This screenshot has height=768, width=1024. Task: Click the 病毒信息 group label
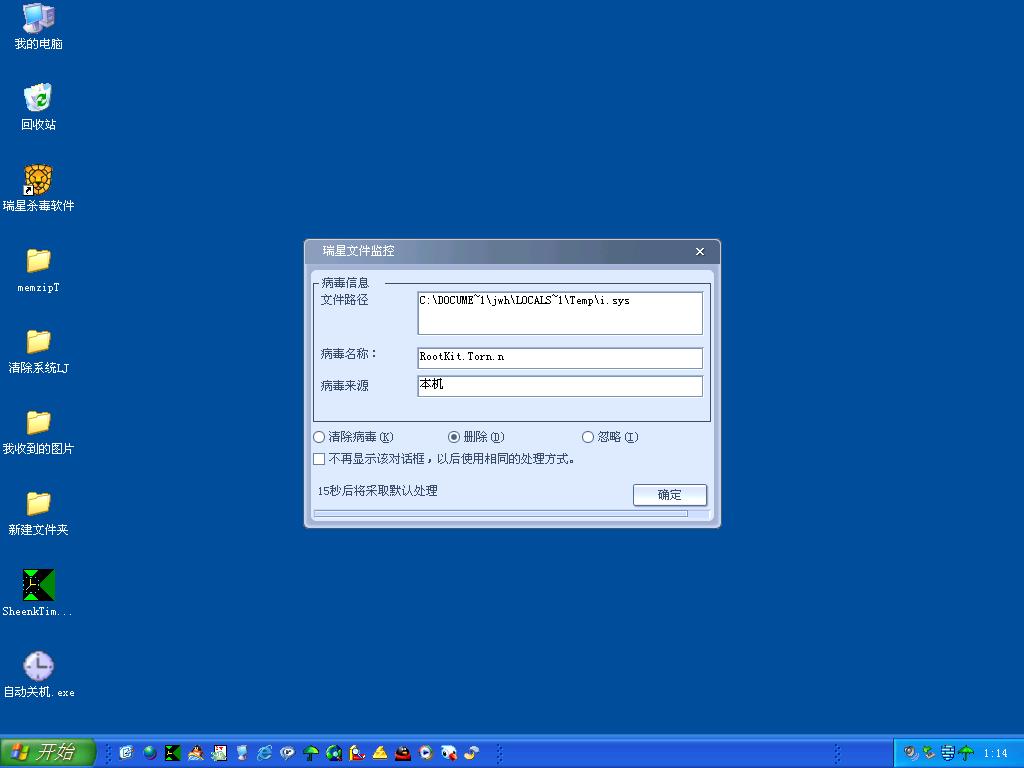345,282
